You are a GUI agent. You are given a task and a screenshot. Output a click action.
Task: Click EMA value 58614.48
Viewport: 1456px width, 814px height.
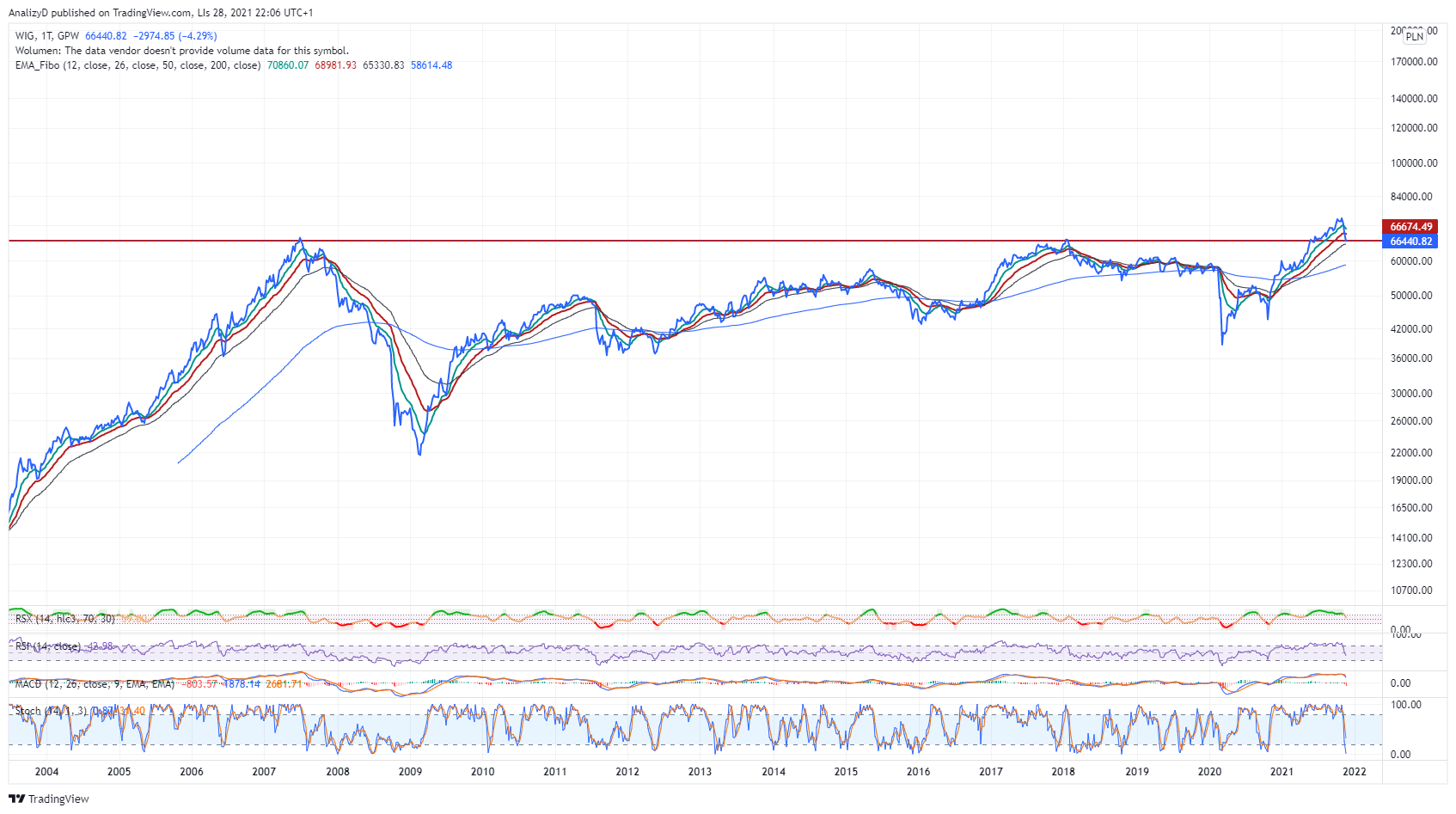pos(431,65)
